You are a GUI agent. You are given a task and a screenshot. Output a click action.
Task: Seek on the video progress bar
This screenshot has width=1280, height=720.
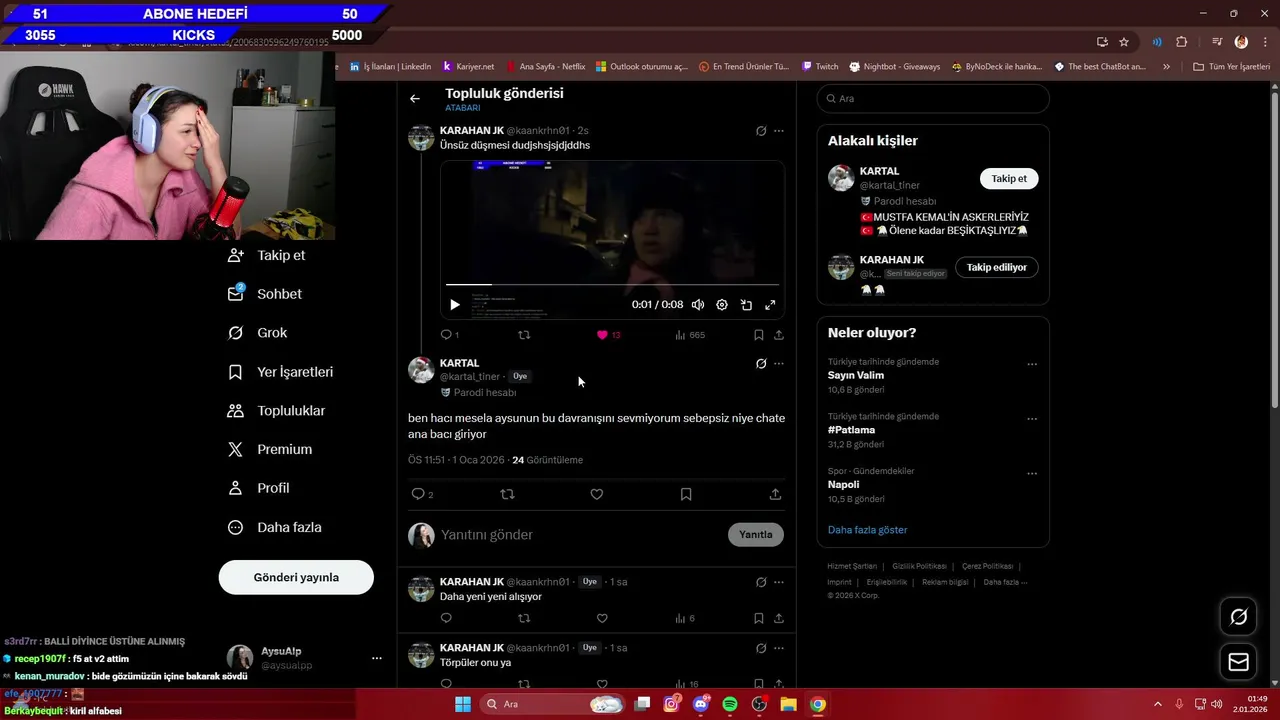(x=612, y=285)
